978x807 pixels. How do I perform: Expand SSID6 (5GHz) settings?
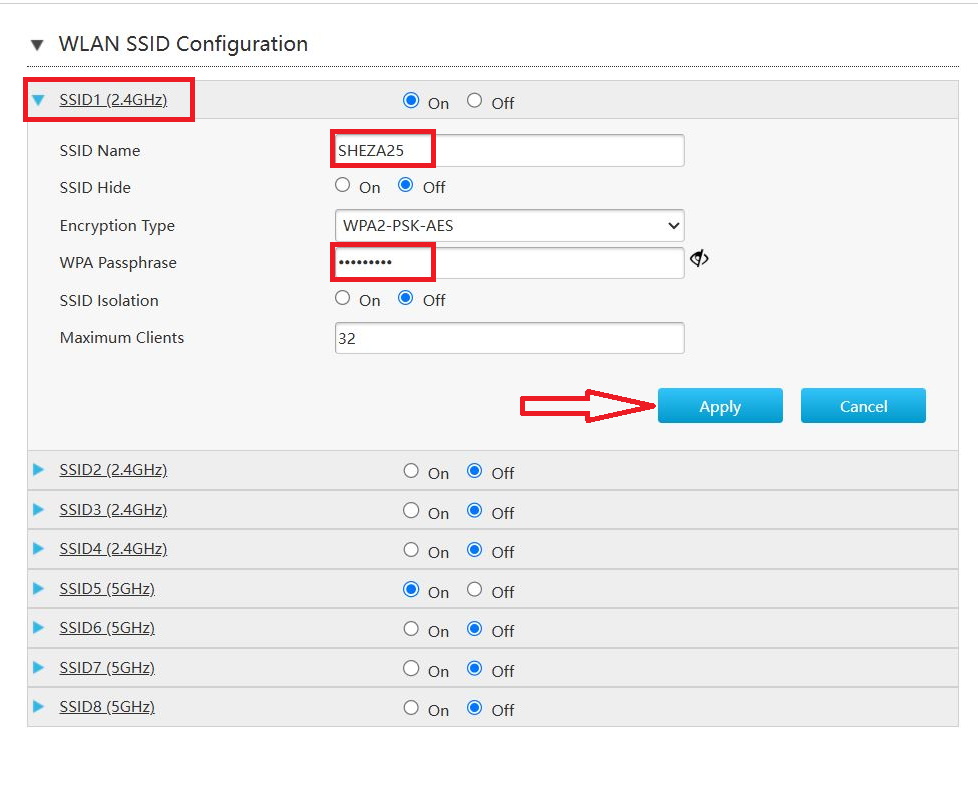38,628
